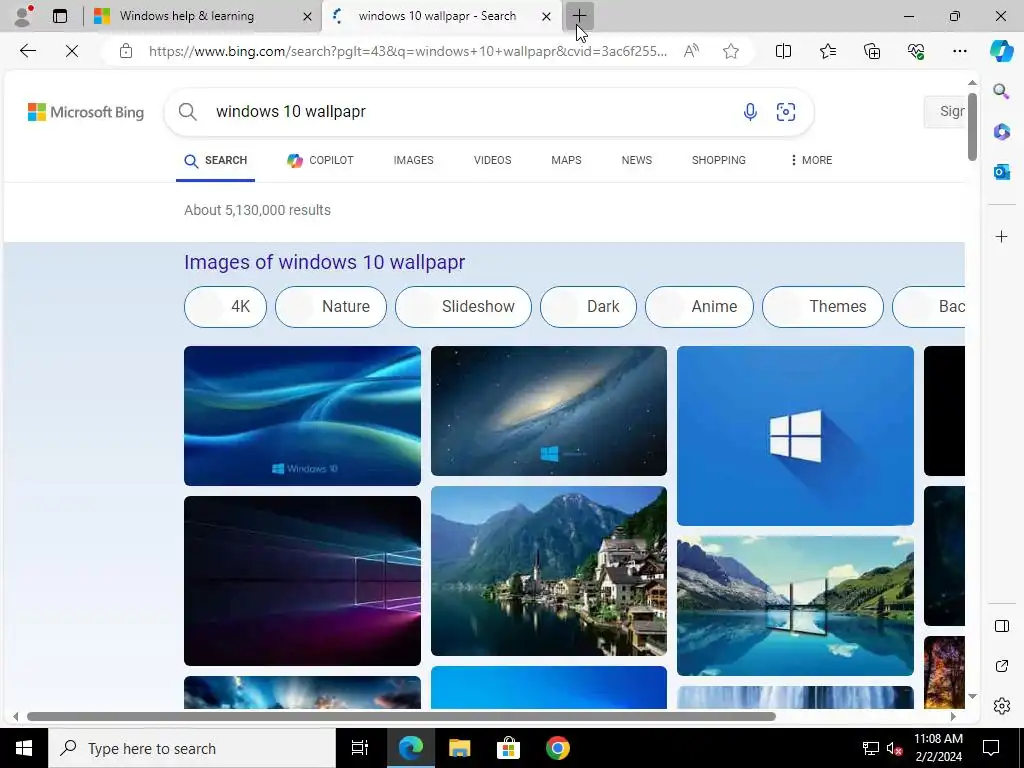Open mountain lake reflection thumbnail
This screenshot has height=768, width=1024.
tap(795, 606)
